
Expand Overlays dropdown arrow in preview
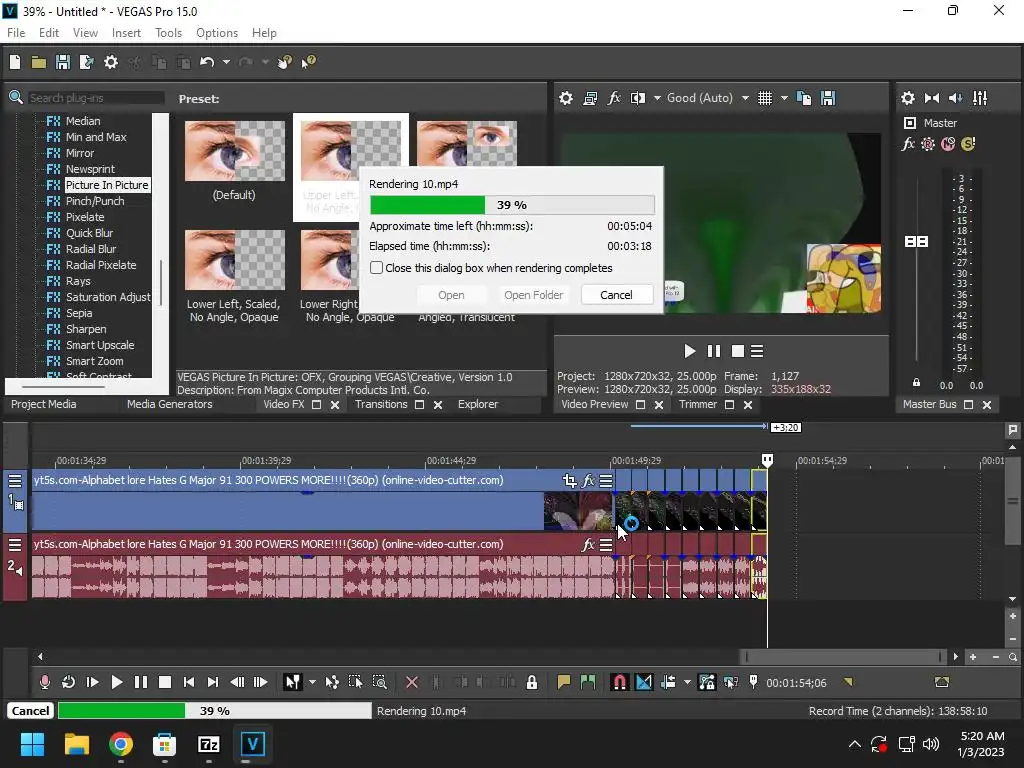(x=784, y=98)
